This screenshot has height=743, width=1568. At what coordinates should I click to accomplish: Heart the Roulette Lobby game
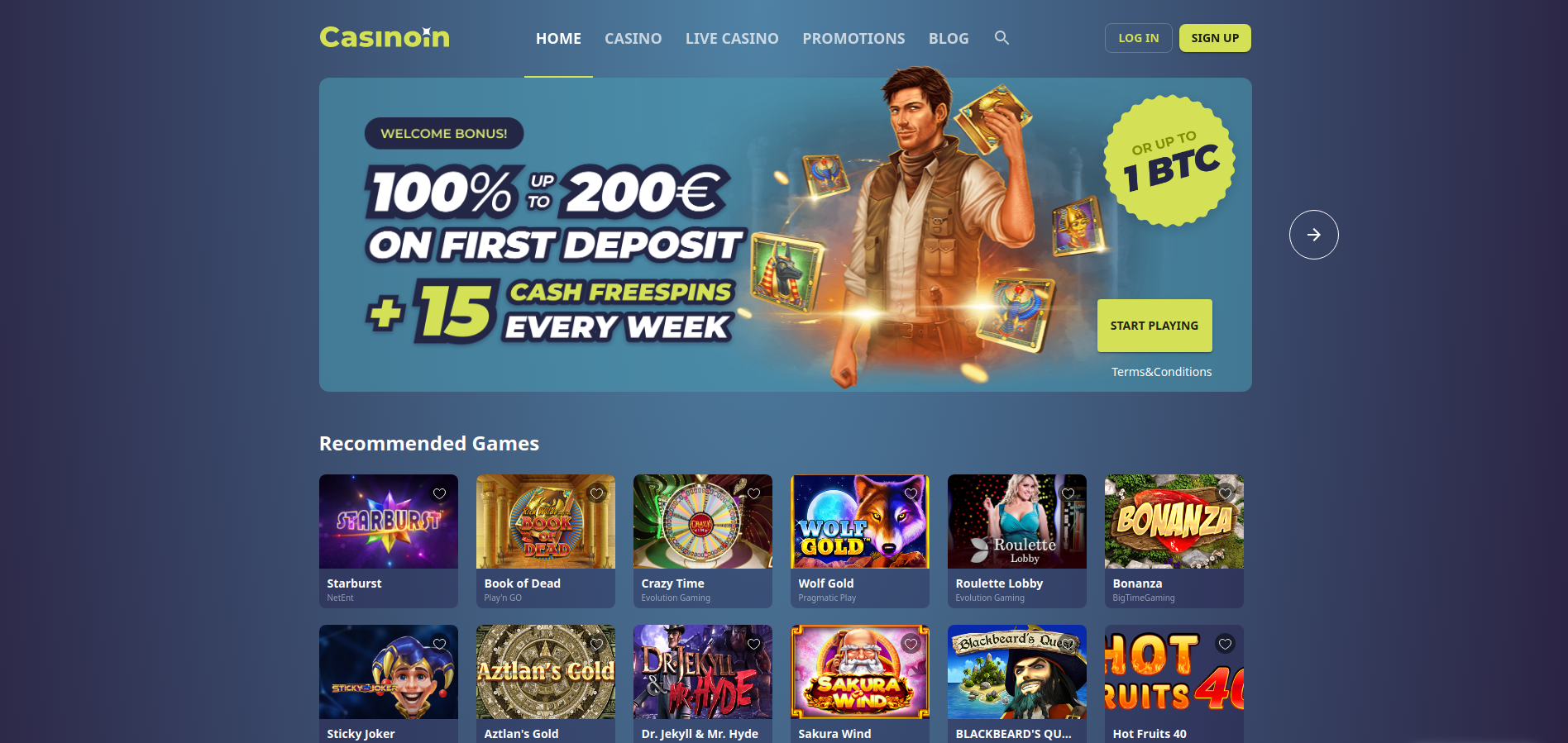coord(1068,493)
